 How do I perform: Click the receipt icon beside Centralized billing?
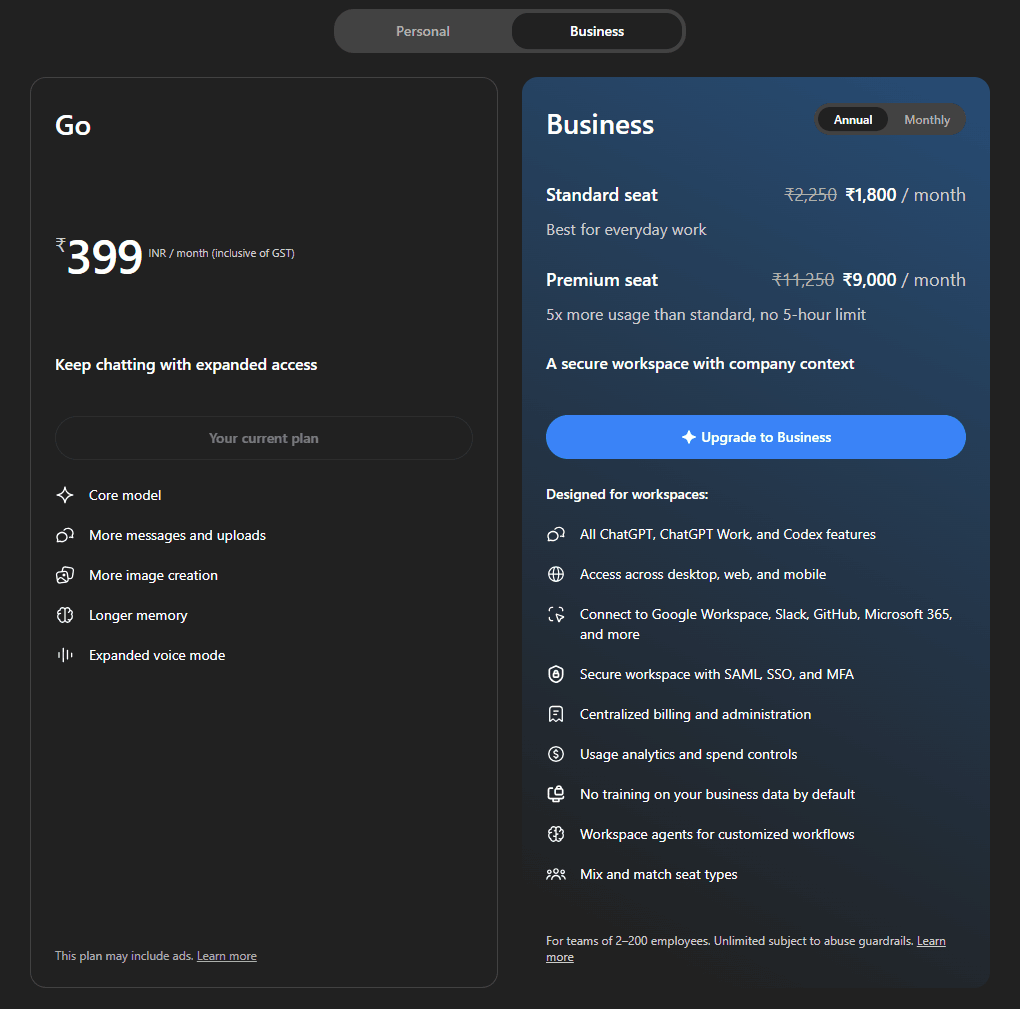556,714
